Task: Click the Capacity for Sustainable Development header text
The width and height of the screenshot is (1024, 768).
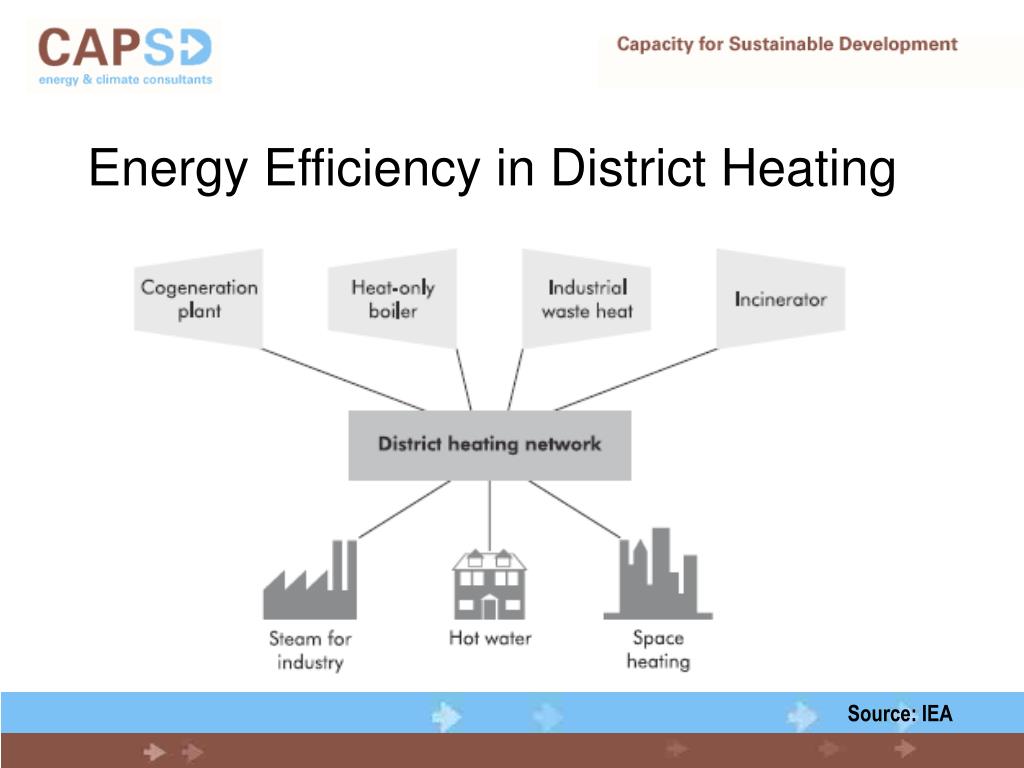Action: click(x=787, y=44)
